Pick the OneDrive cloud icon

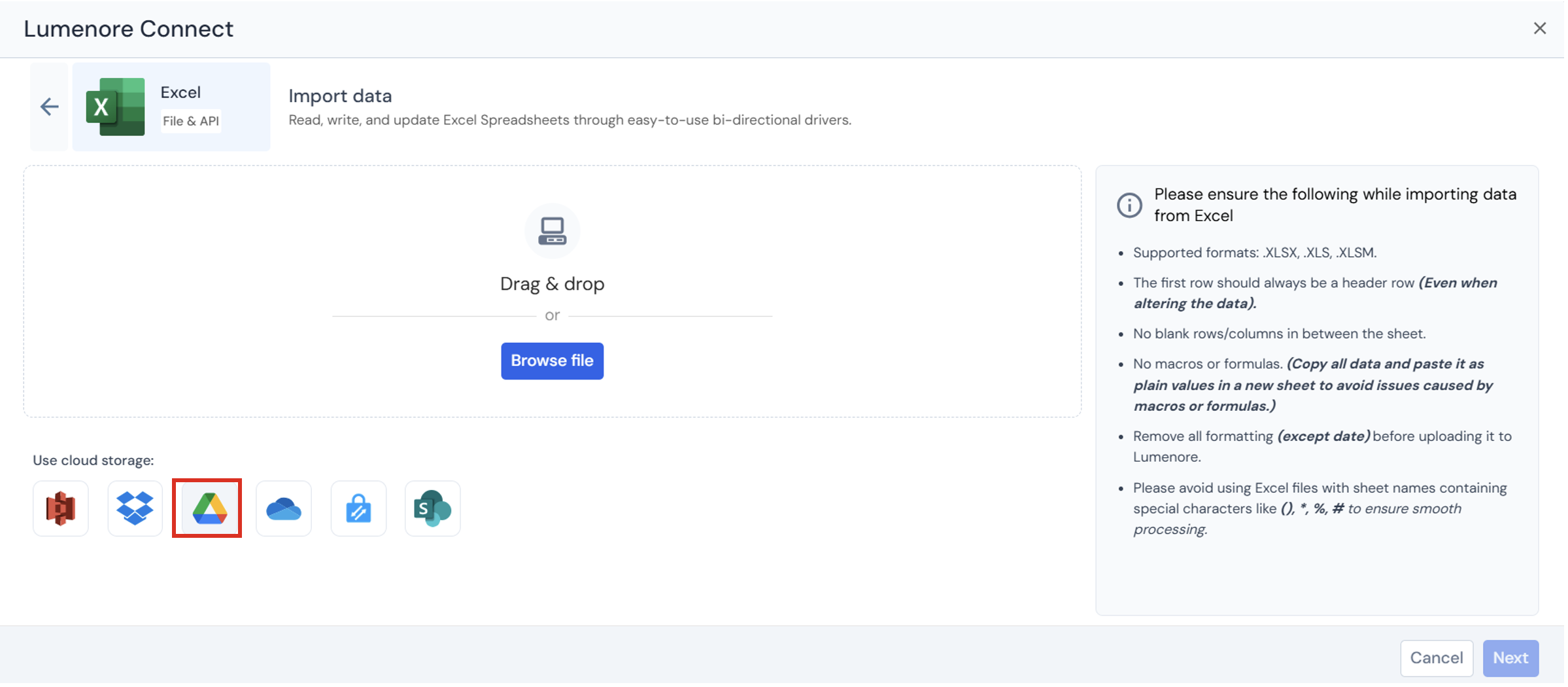coord(284,509)
